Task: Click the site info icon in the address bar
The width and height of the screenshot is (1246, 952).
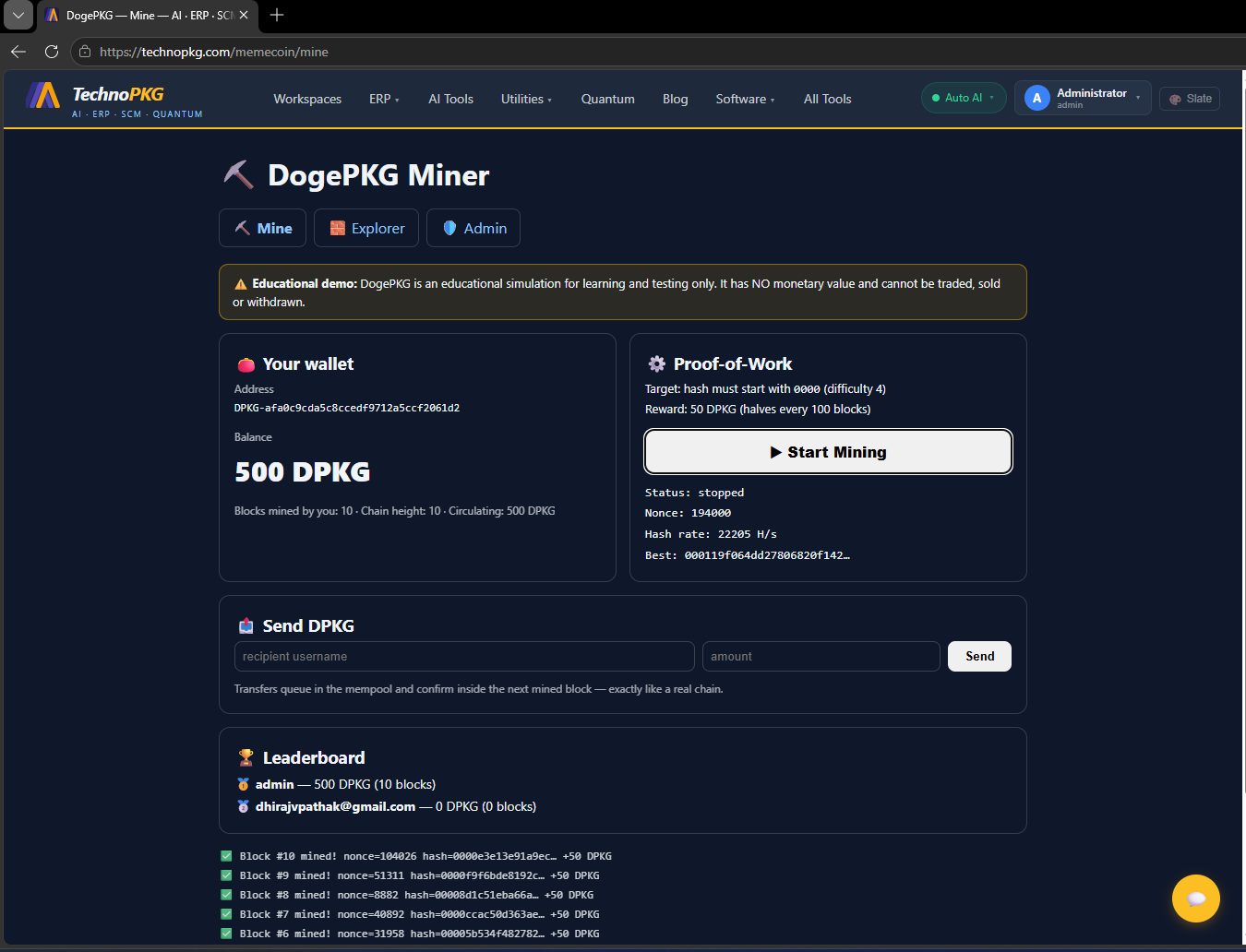Action: pos(85,52)
